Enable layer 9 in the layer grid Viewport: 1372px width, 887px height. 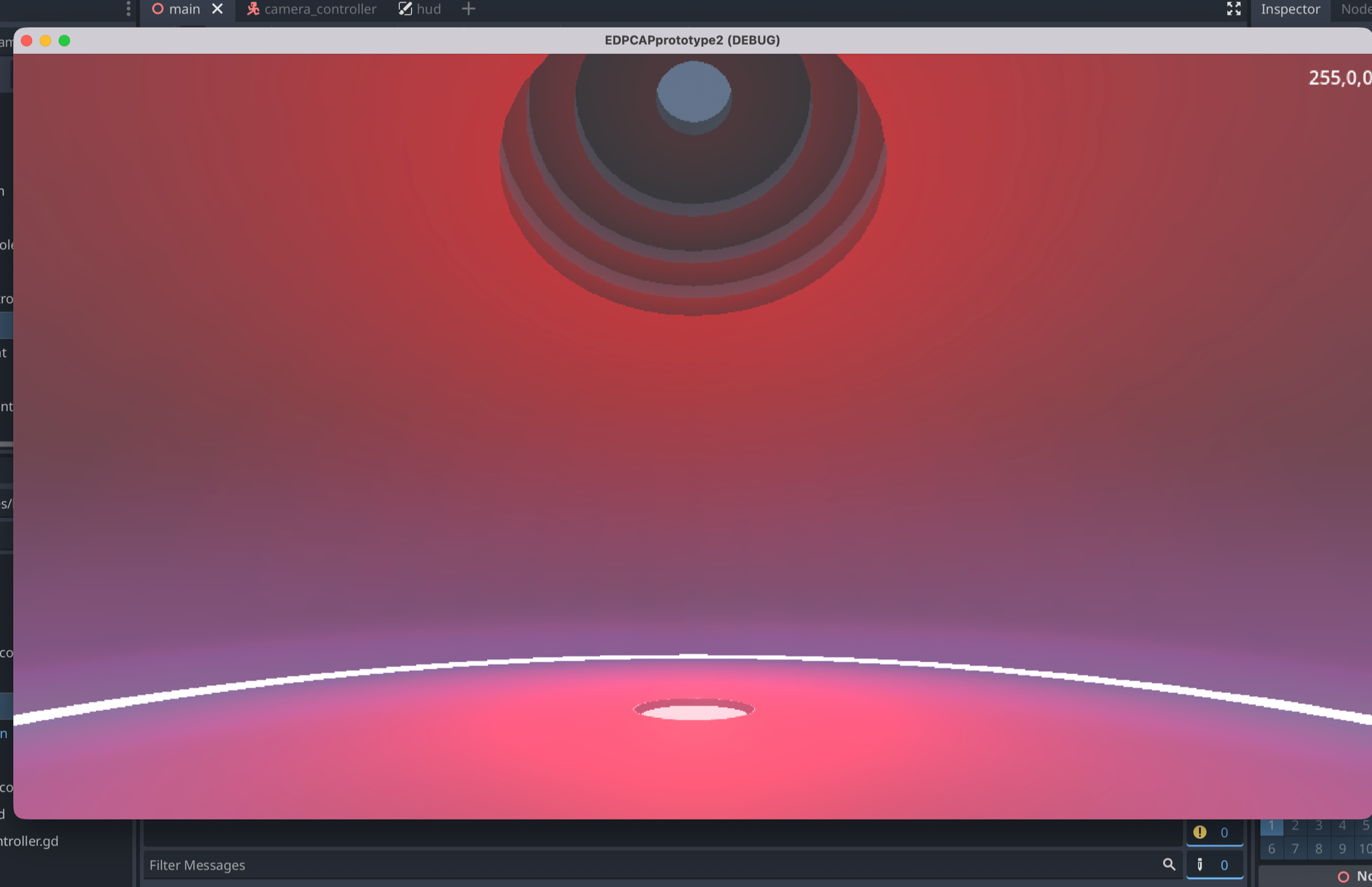[1341, 849]
